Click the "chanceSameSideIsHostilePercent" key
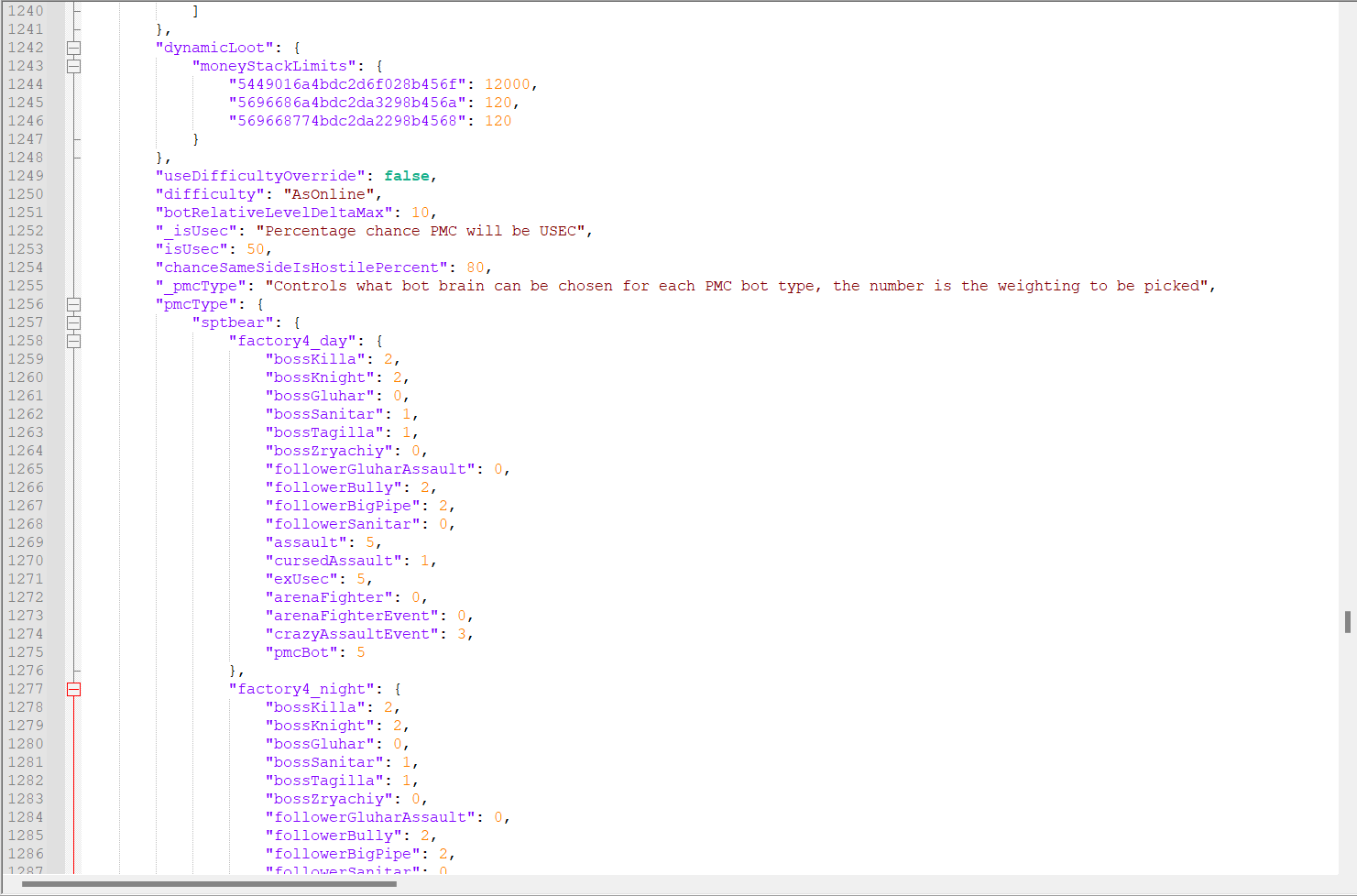This screenshot has width=1357, height=896. (x=301, y=268)
